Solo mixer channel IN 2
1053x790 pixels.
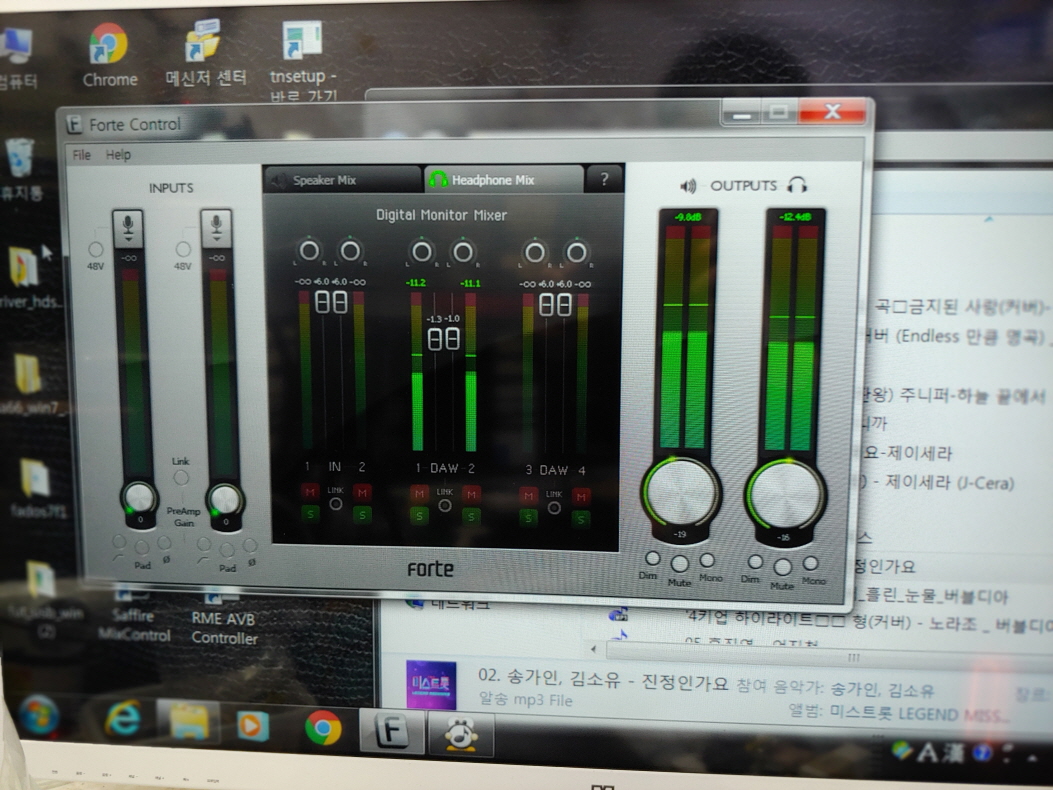362,515
